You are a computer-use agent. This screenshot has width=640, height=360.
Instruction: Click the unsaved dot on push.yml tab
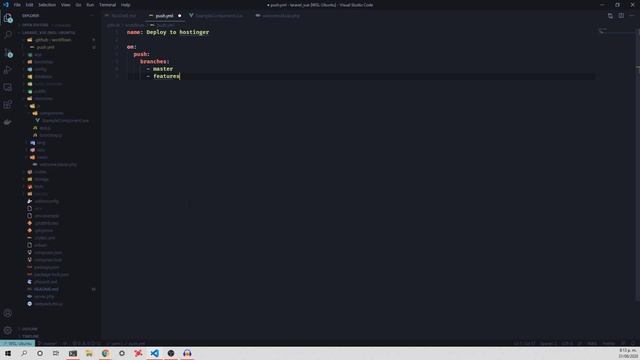click(179, 16)
